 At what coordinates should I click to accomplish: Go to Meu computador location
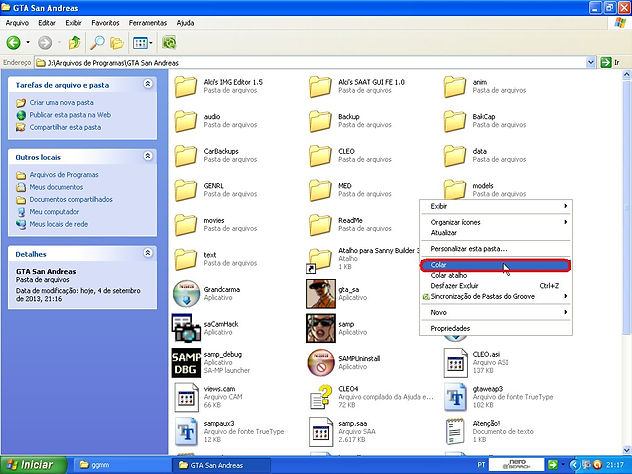click(x=54, y=212)
